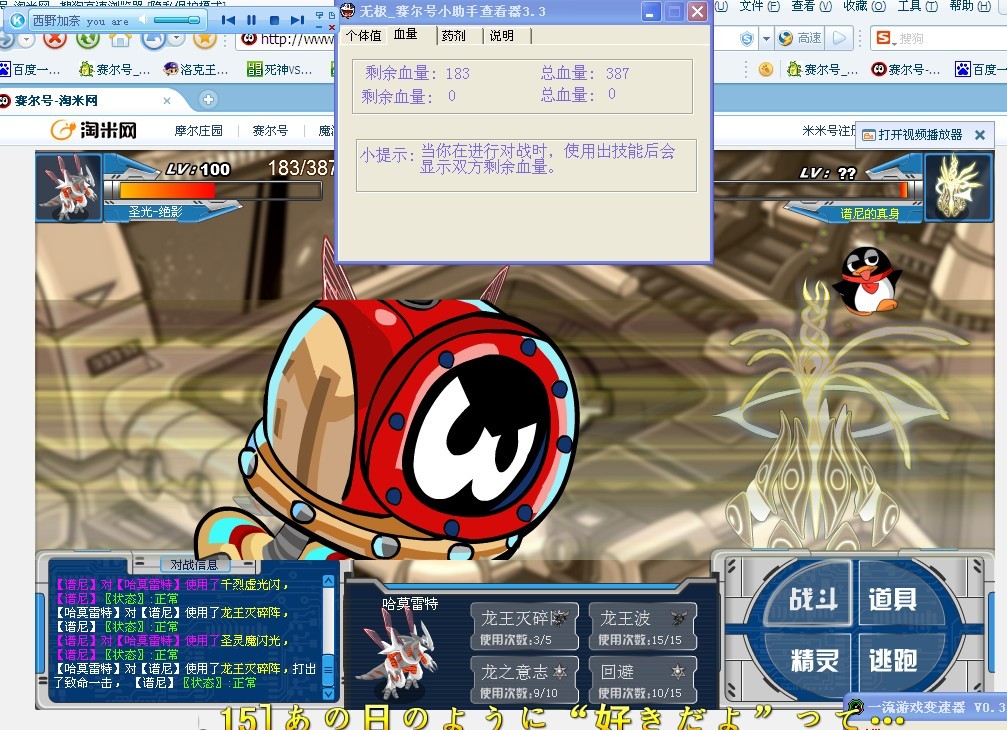This screenshot has height=730, width=1007.
Task: Click the 战斗 battle button
Action: click(x=813, y=599)
